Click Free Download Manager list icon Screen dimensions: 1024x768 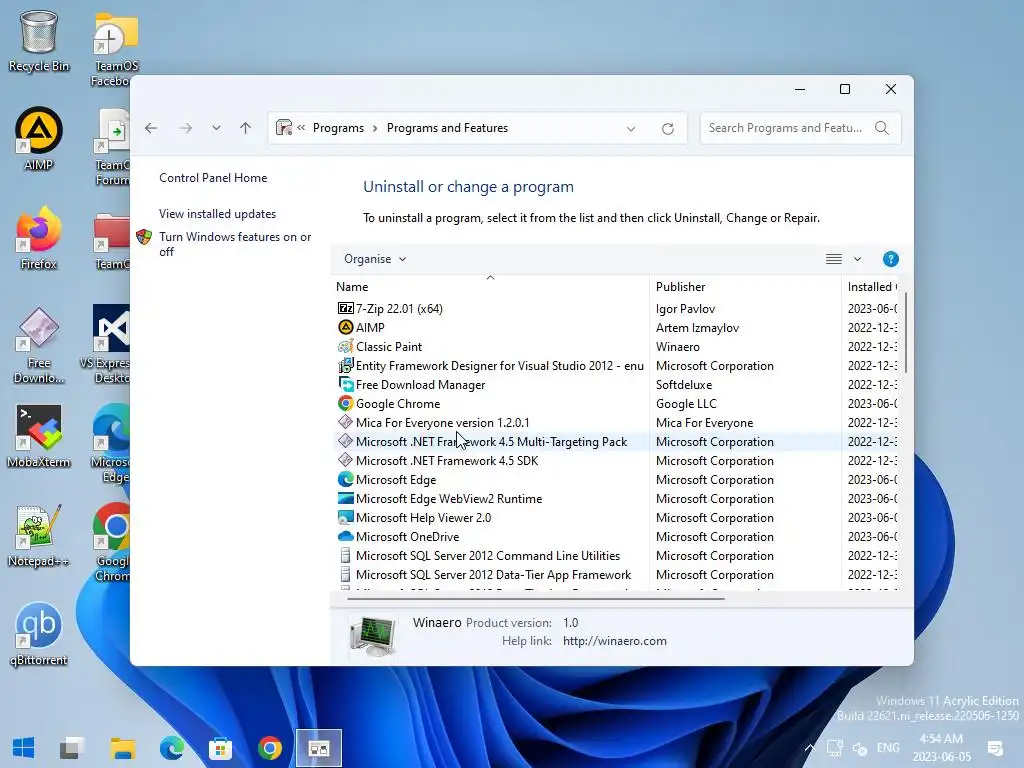pyautogui.click(x=345, y=385)
